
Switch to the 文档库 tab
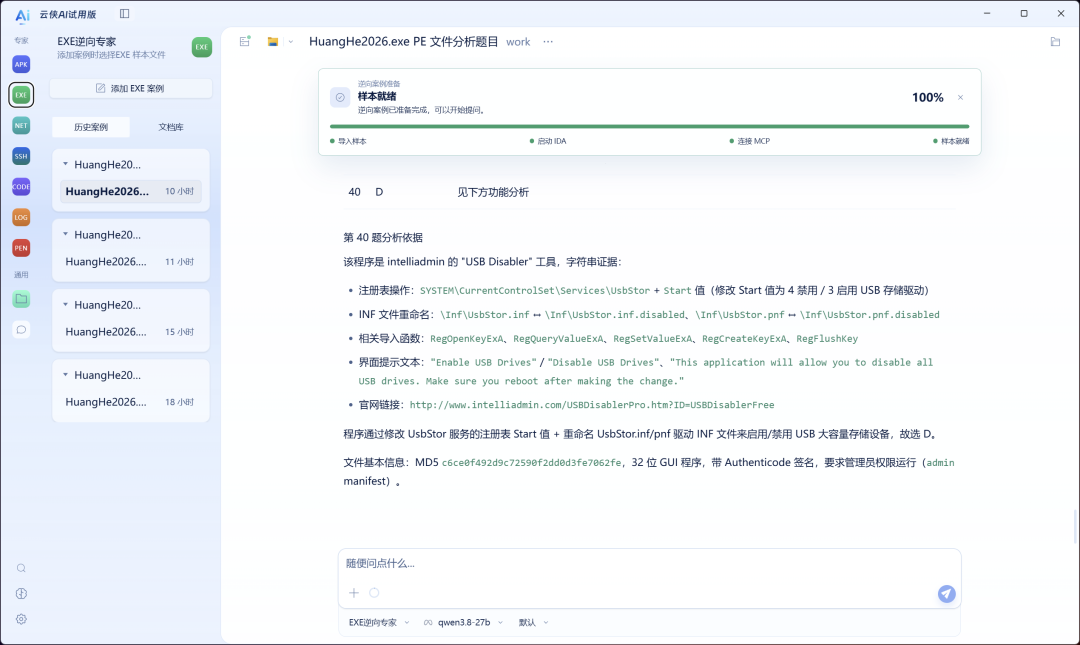coord(171,127)
